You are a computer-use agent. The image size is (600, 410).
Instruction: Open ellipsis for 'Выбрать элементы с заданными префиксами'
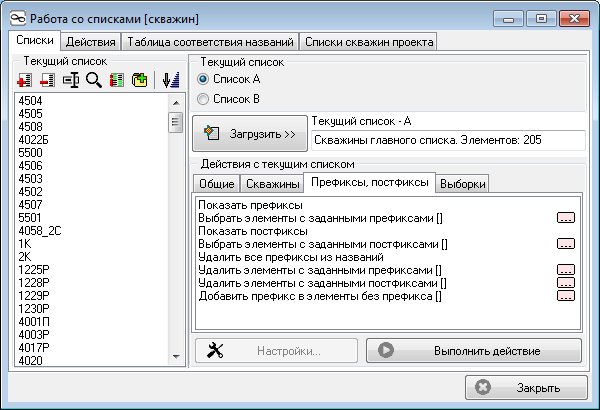(566, 218)
